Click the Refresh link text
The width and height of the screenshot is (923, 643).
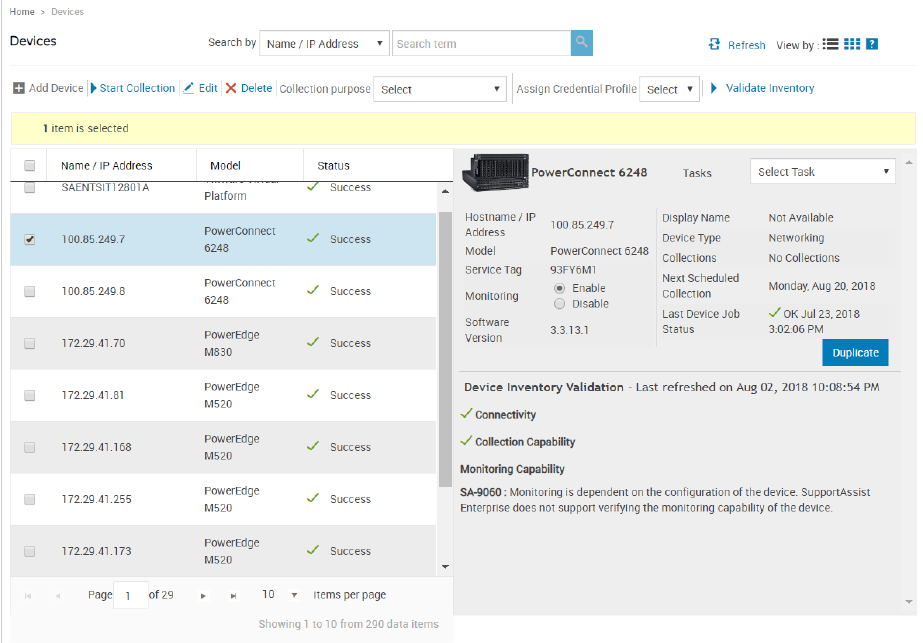coord(746,45)
